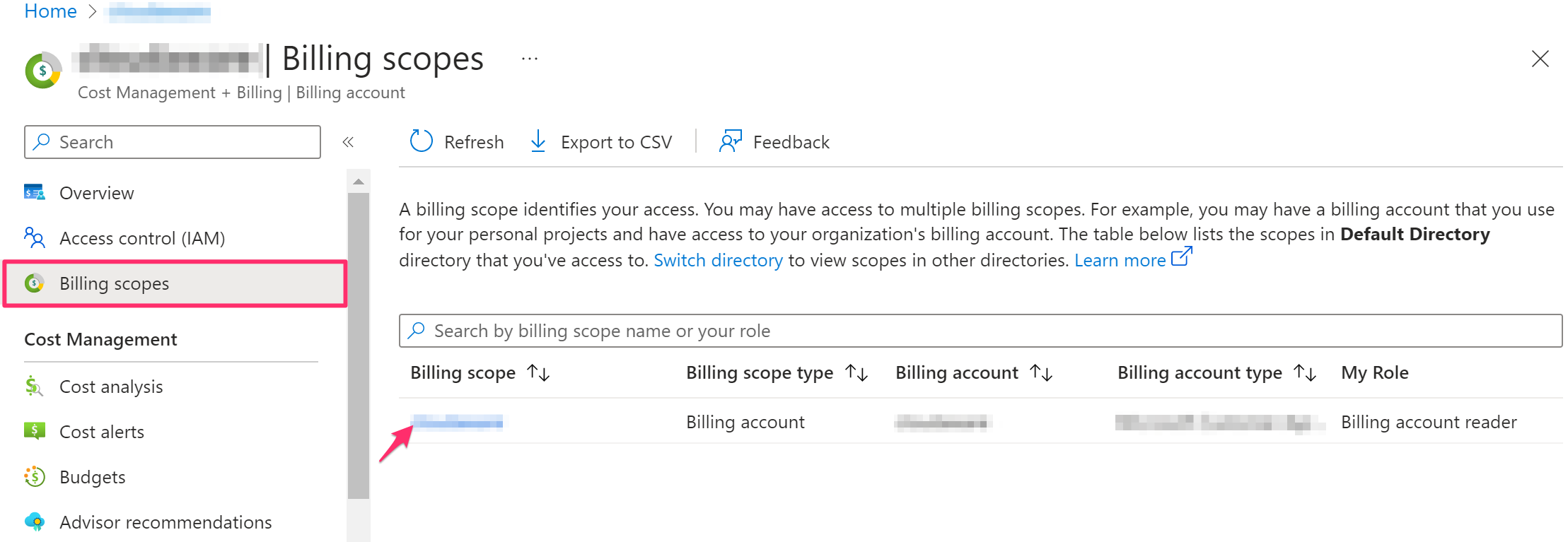Click the Feedback person icon
Viewport: 1568px width, 542px height.
tap(730, 141)
